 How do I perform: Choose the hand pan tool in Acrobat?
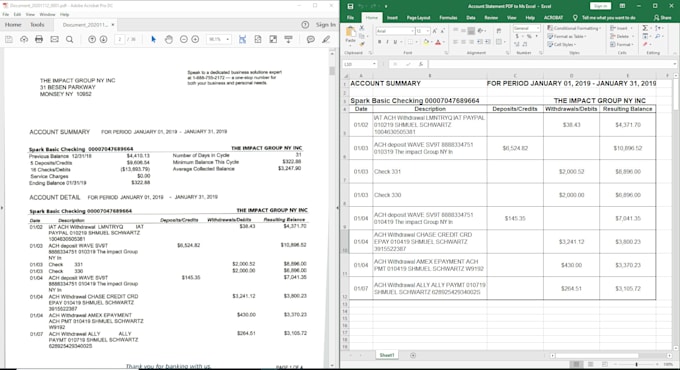[x=169, y=39]
